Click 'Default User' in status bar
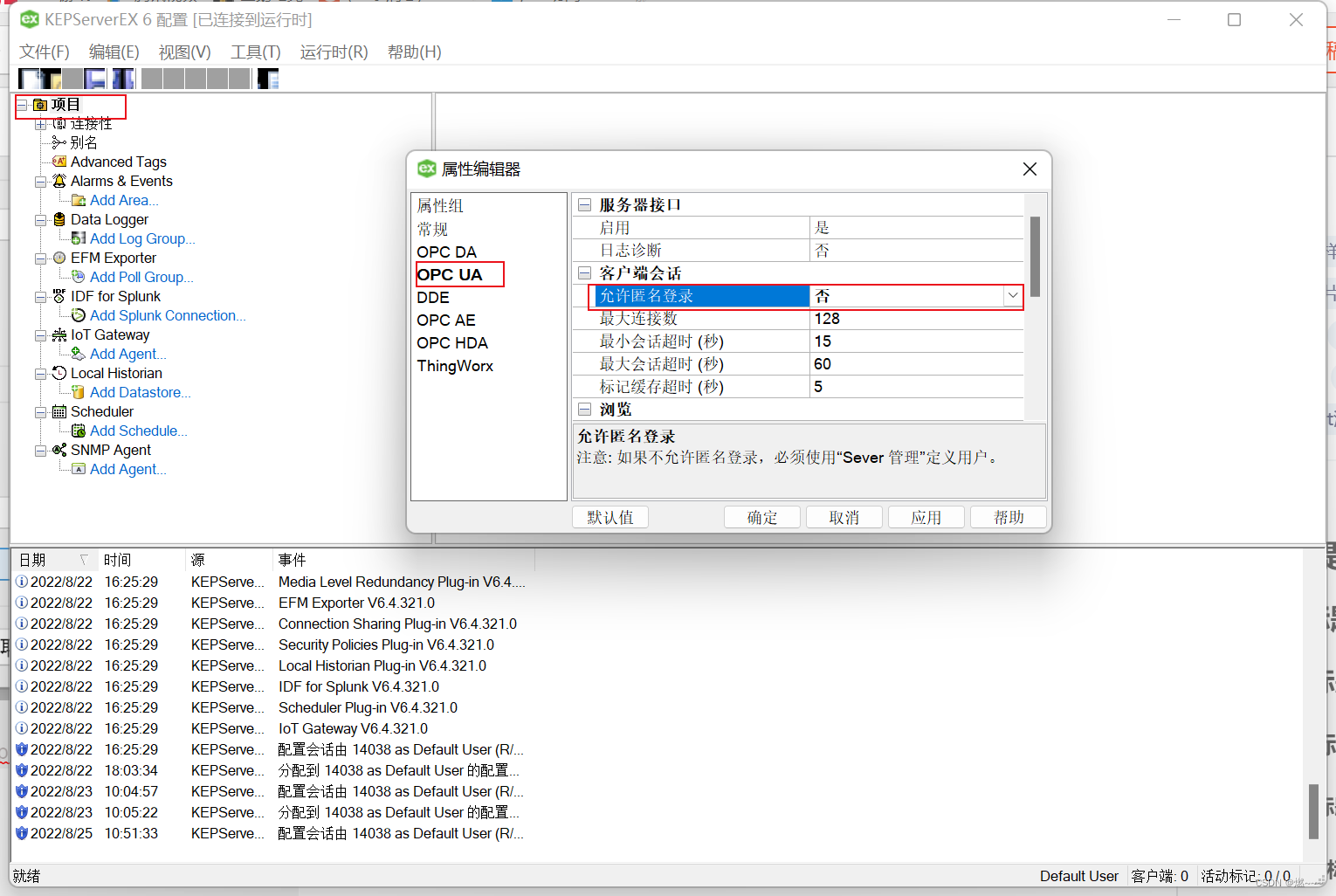 1079,876
